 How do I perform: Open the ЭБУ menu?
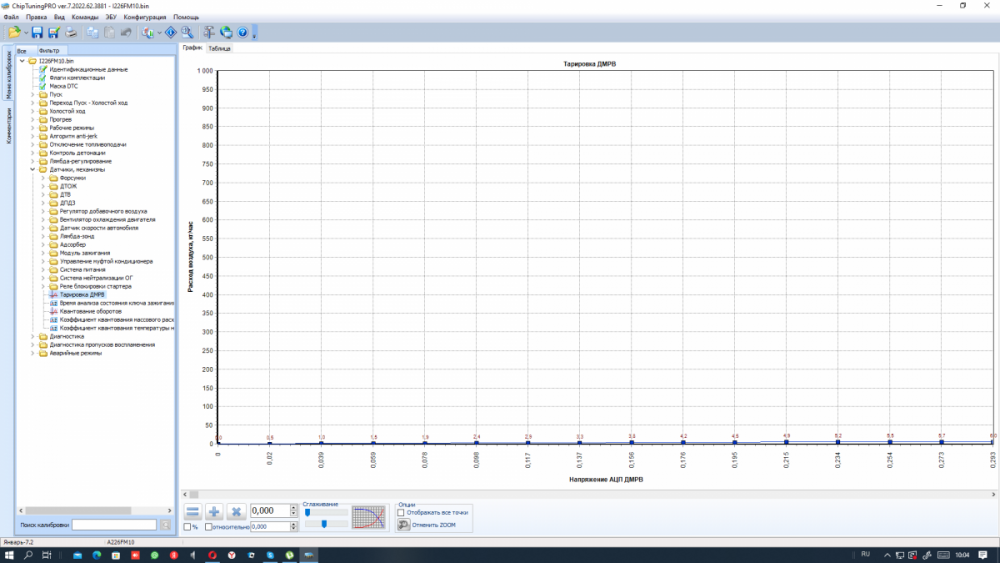coord(111,17)
